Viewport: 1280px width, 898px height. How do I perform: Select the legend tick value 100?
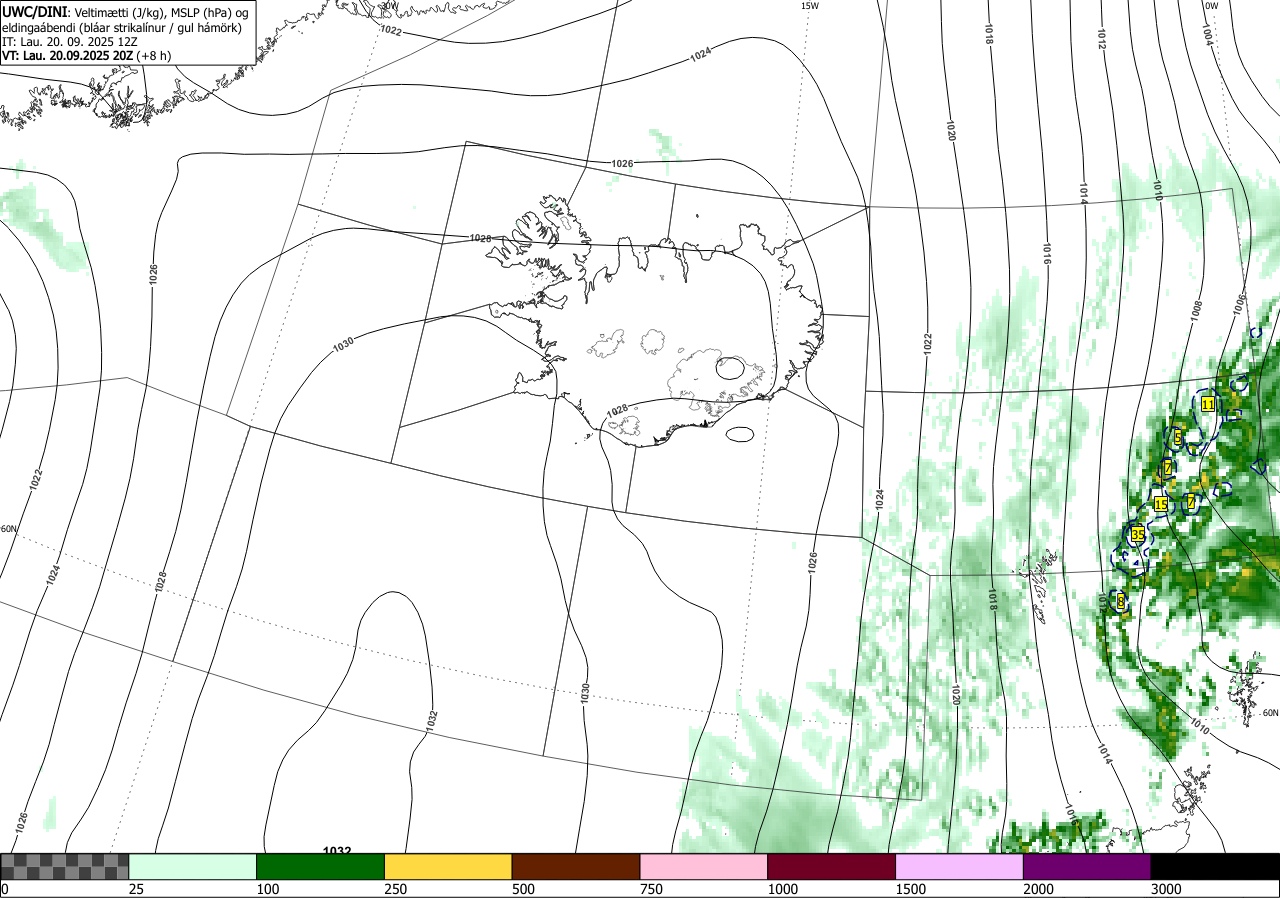[269, 889]
